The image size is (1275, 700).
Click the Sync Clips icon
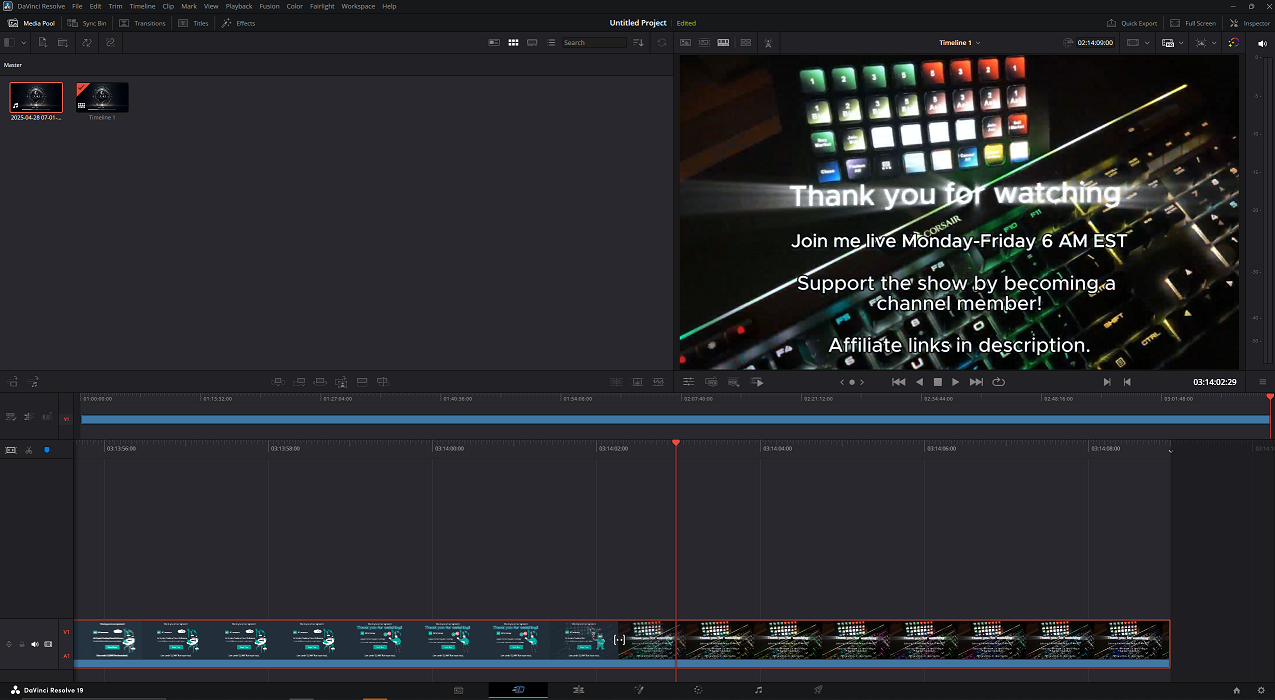[x=87, y=42]
